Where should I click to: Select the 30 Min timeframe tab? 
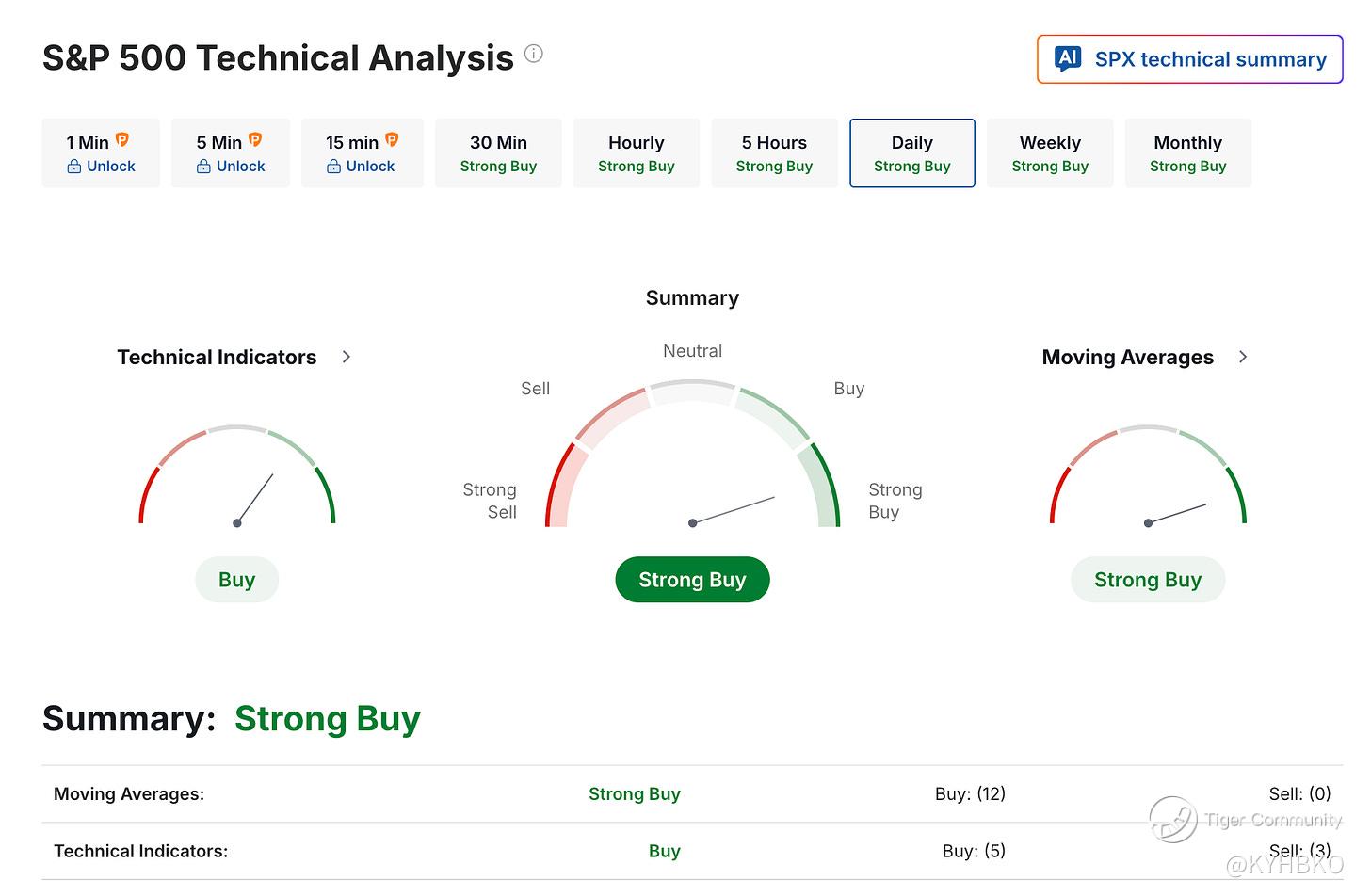click(498, 153)
